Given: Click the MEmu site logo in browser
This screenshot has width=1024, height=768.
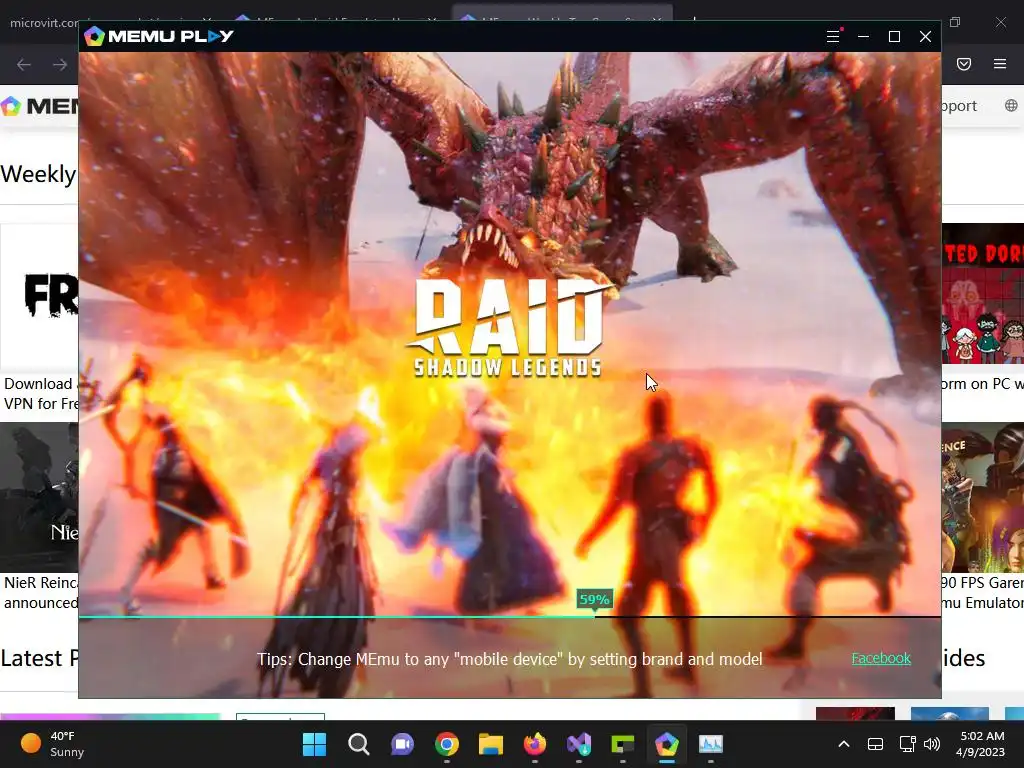Looking at the screenshot, I should [39, 106].
